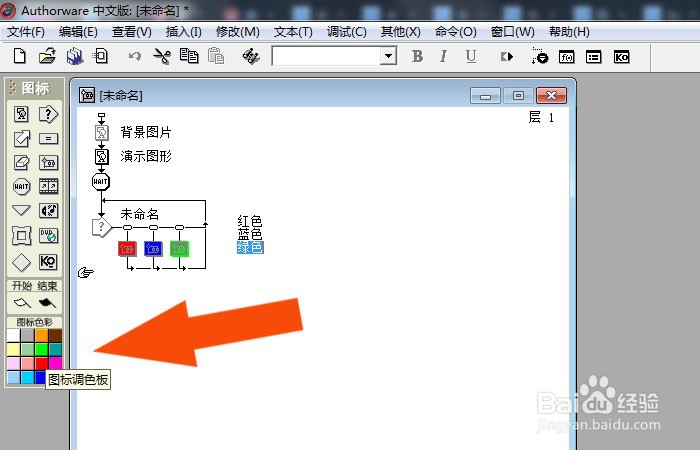This screenshot has width=700, height=450.
Task: Select the Calculation icon in icon palette
Action: 48,138
